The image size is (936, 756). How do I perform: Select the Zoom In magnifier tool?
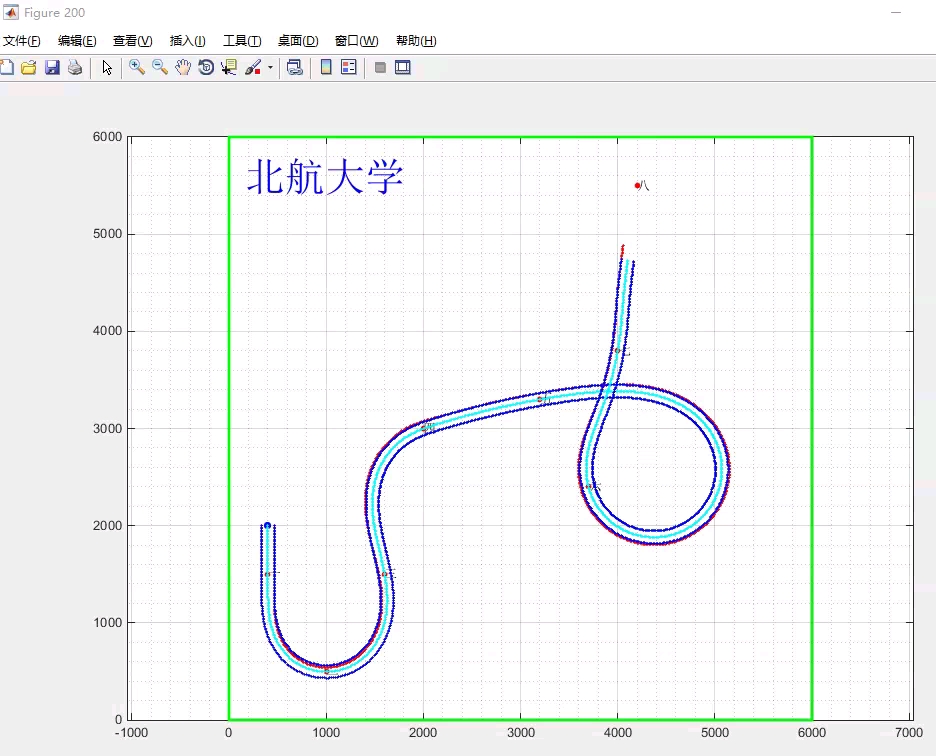click(136, 67)
